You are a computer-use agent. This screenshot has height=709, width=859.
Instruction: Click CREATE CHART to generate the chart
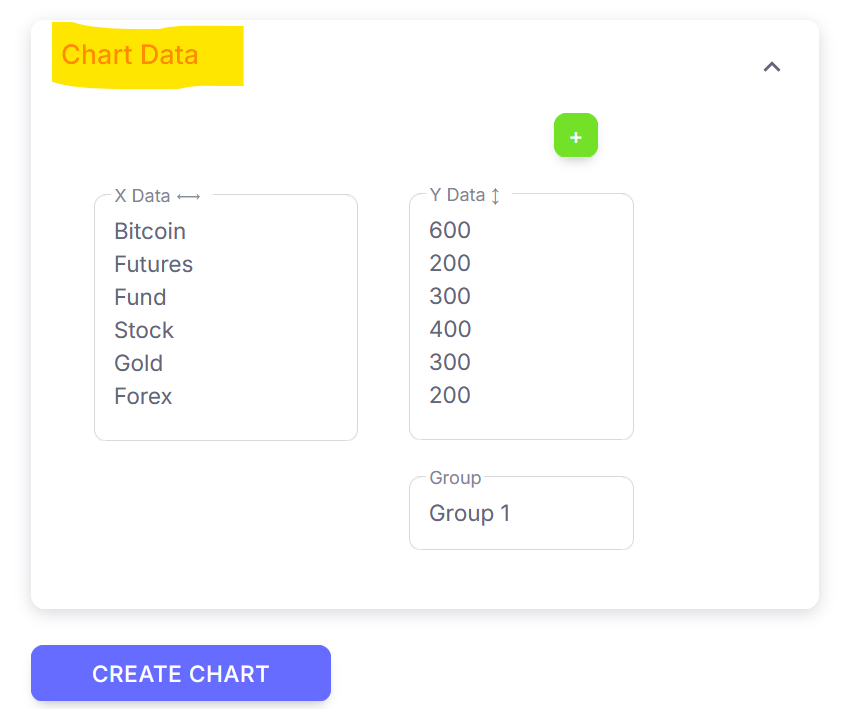pyautogui.click(x=180, y=673)
